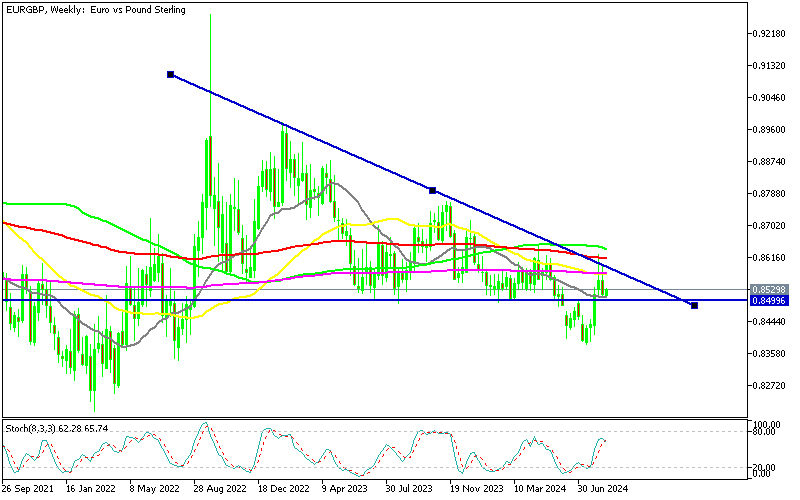Click the 0.87020 price level on axis
Image resolution: width=800 pixels, height=500 pixels.
(772, 226)
